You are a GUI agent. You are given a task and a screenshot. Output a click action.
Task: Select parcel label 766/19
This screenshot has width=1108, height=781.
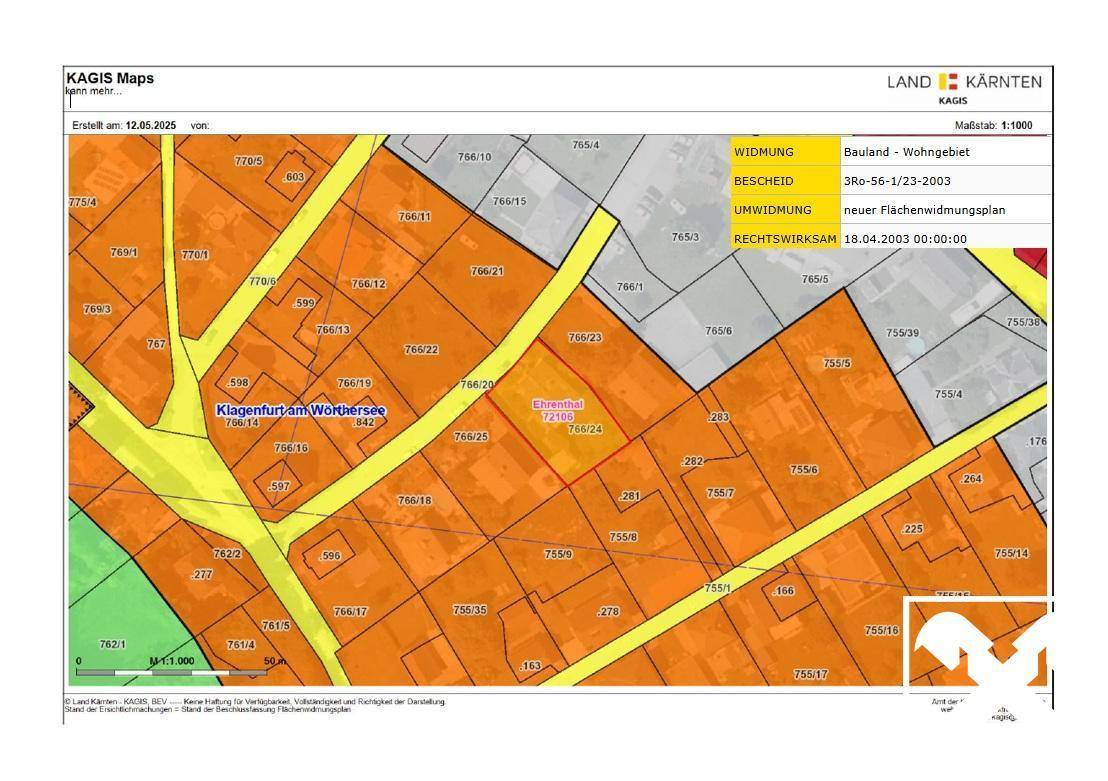(x=354, y=383)
